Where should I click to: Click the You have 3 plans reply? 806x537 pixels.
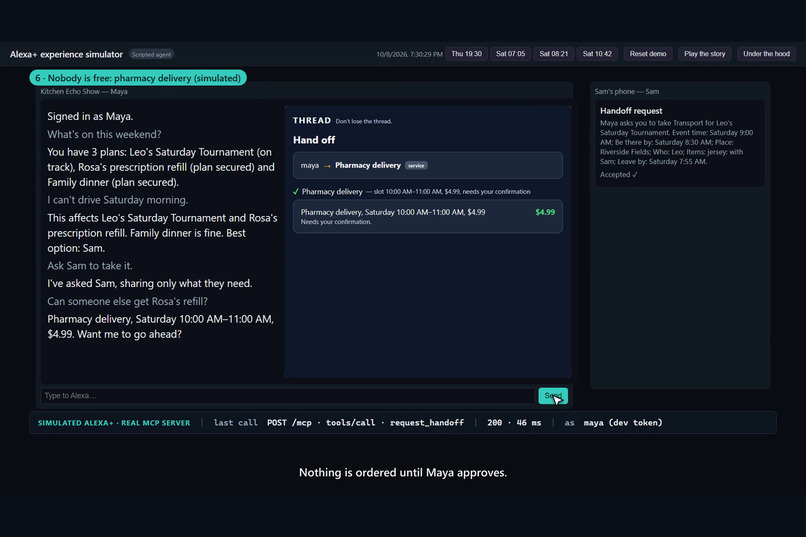161,167
